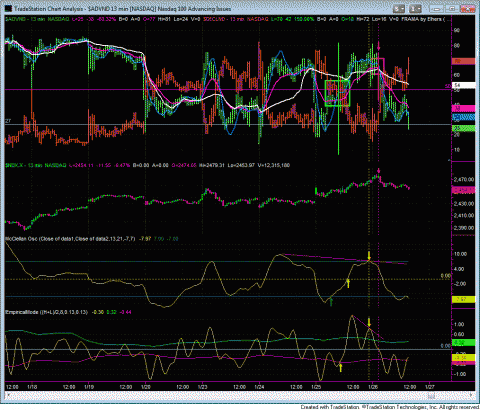480x410 pixels.
Task: Click the 1/27 date label on time axis
Action: click(430, 387)
